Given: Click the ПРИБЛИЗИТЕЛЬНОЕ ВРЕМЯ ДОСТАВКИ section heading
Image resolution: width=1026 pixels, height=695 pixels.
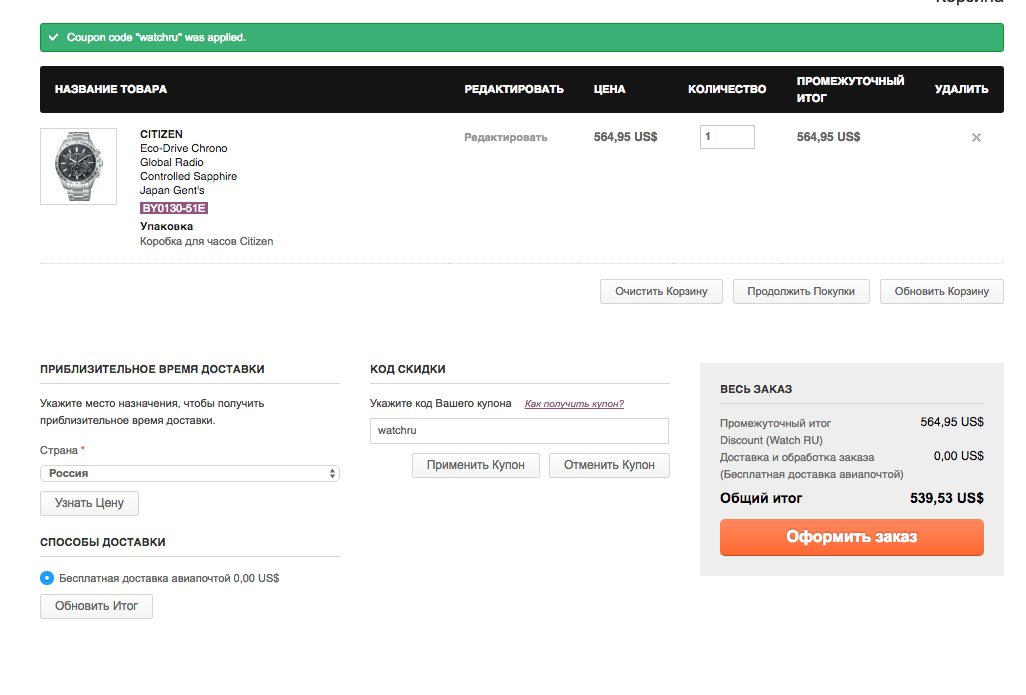Looking at the screenshot, I should [x=152, y=369].
